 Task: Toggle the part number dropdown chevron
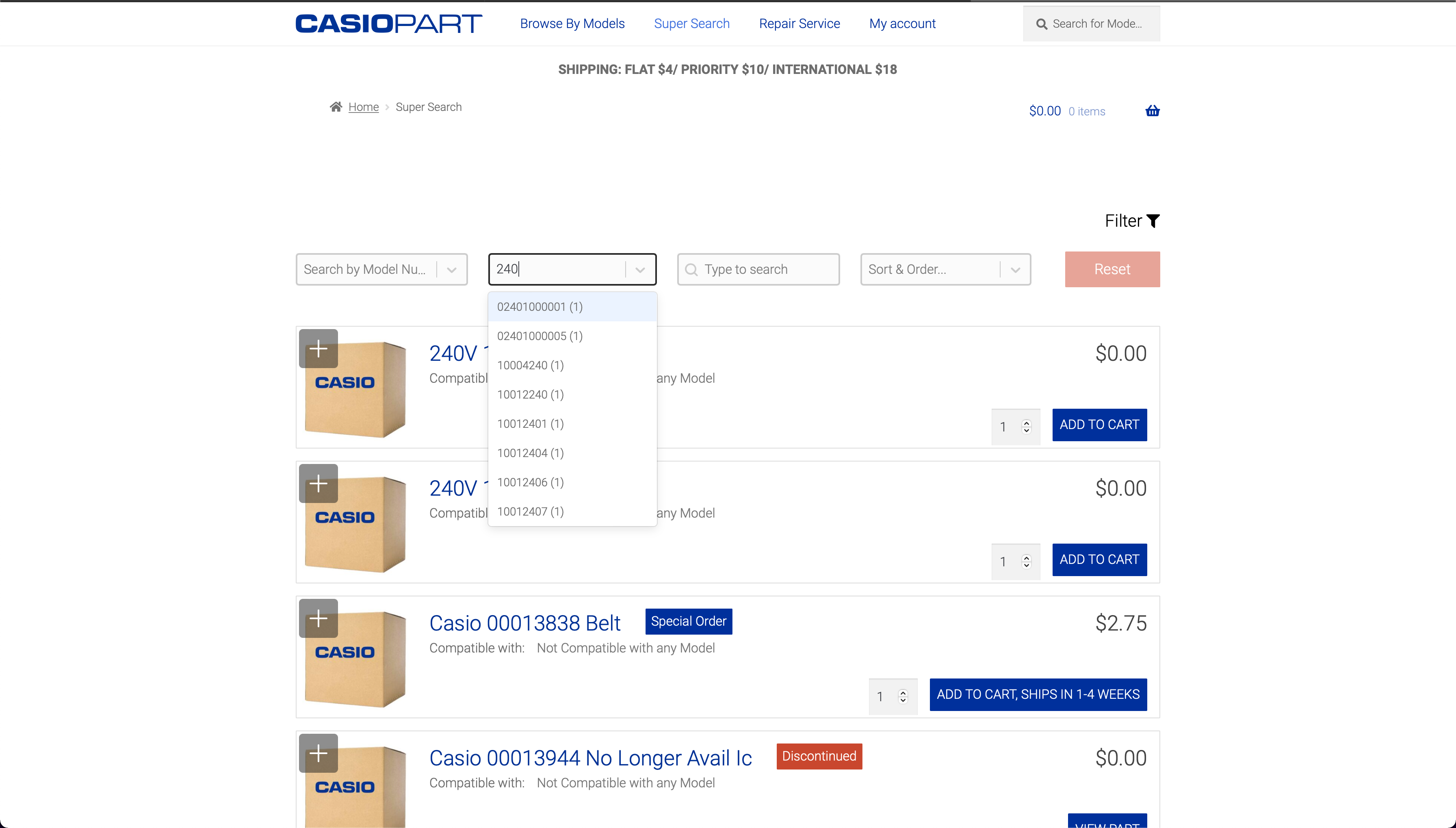[x=640, y=269]
